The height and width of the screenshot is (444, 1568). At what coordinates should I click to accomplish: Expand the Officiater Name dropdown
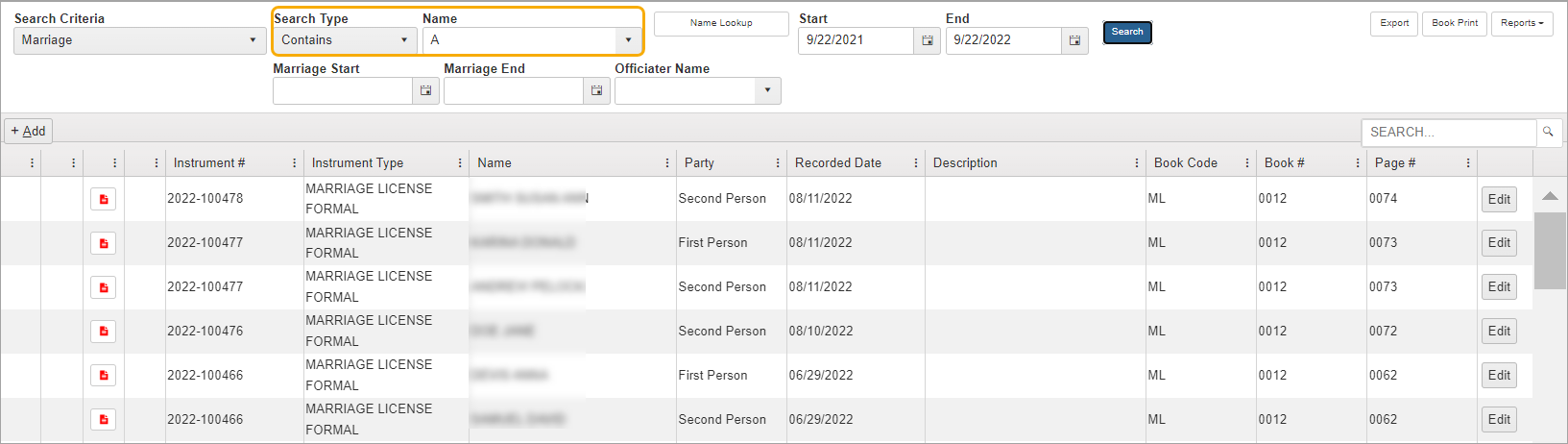click(x=767, y=90)
